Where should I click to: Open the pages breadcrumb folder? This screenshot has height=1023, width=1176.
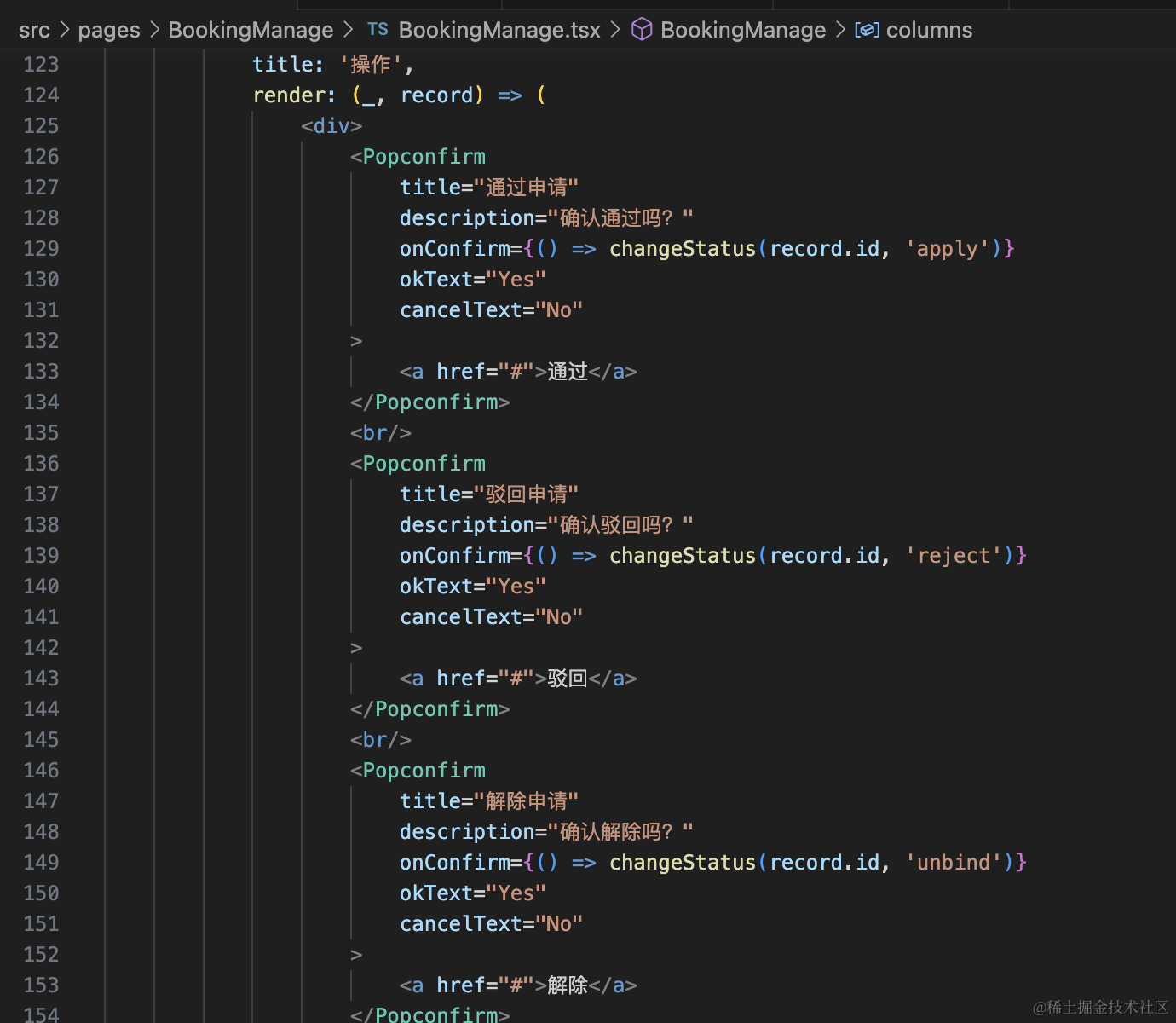click(x=108, y=31)
